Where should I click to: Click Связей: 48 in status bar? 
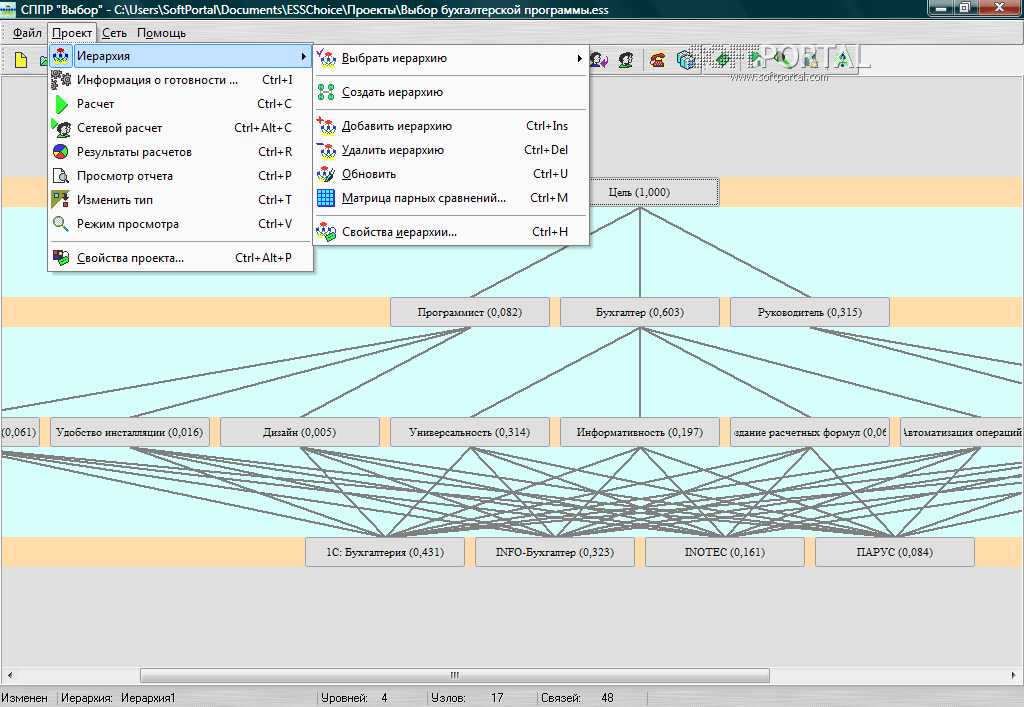577,698
